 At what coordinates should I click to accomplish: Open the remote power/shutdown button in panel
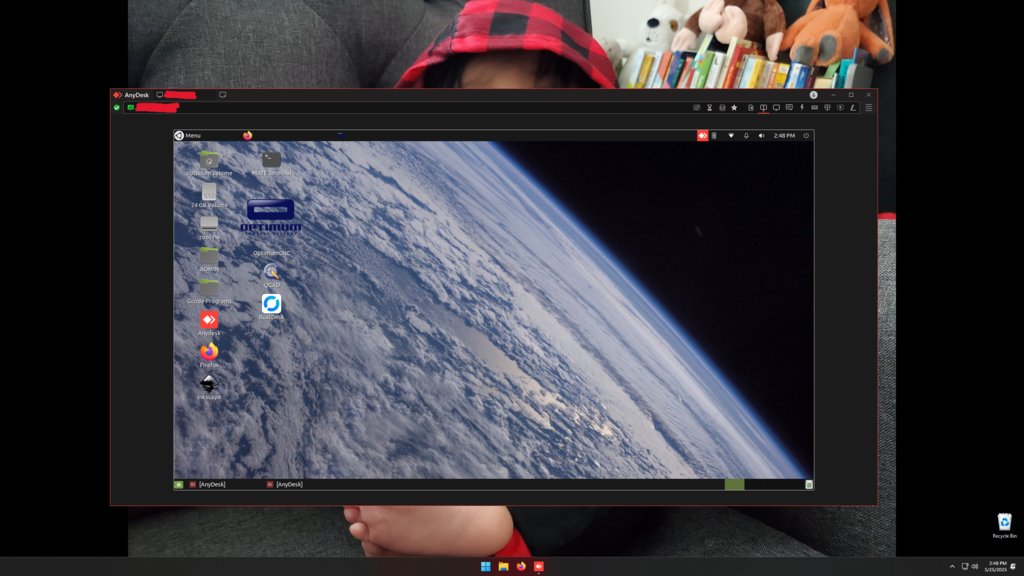(x=806, y=135)
